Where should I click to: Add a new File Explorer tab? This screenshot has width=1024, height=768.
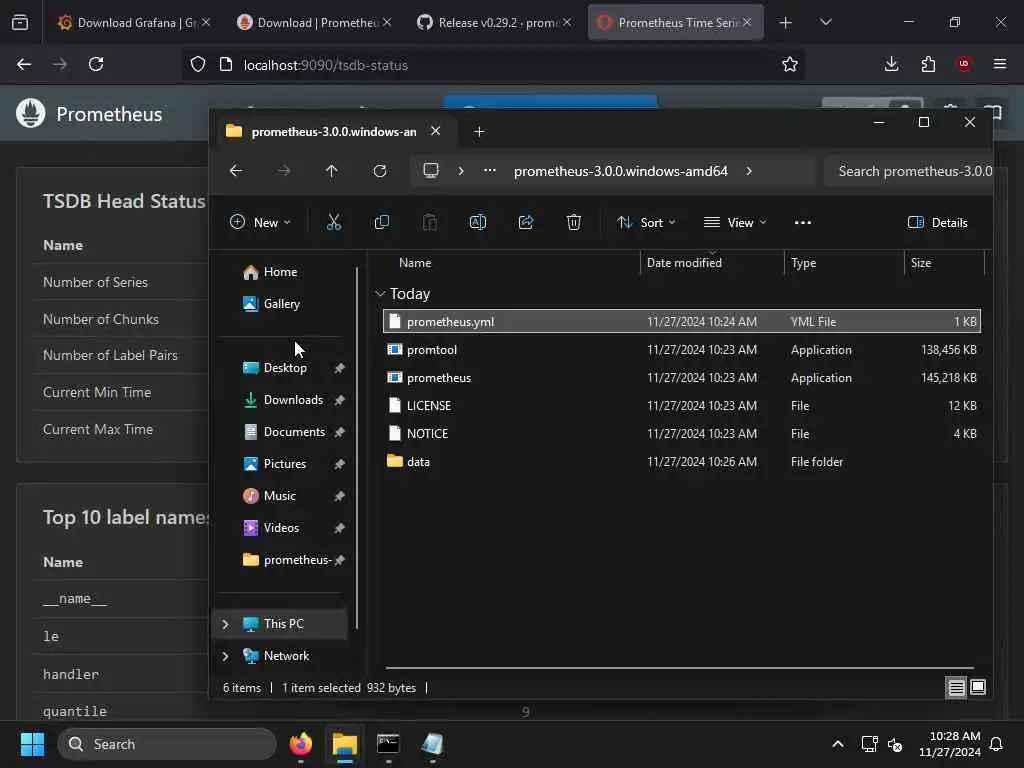click(479, 132)
